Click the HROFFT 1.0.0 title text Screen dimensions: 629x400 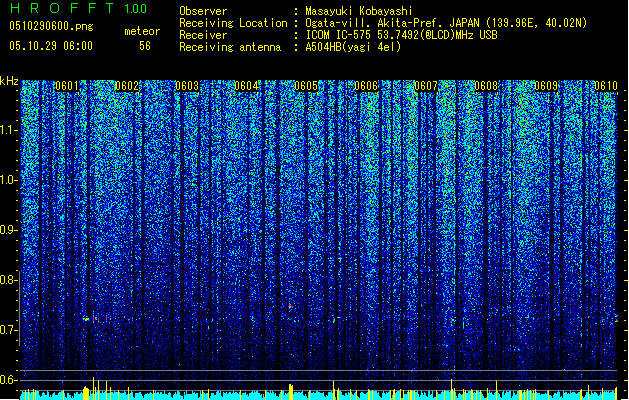(x=78, y=8)
